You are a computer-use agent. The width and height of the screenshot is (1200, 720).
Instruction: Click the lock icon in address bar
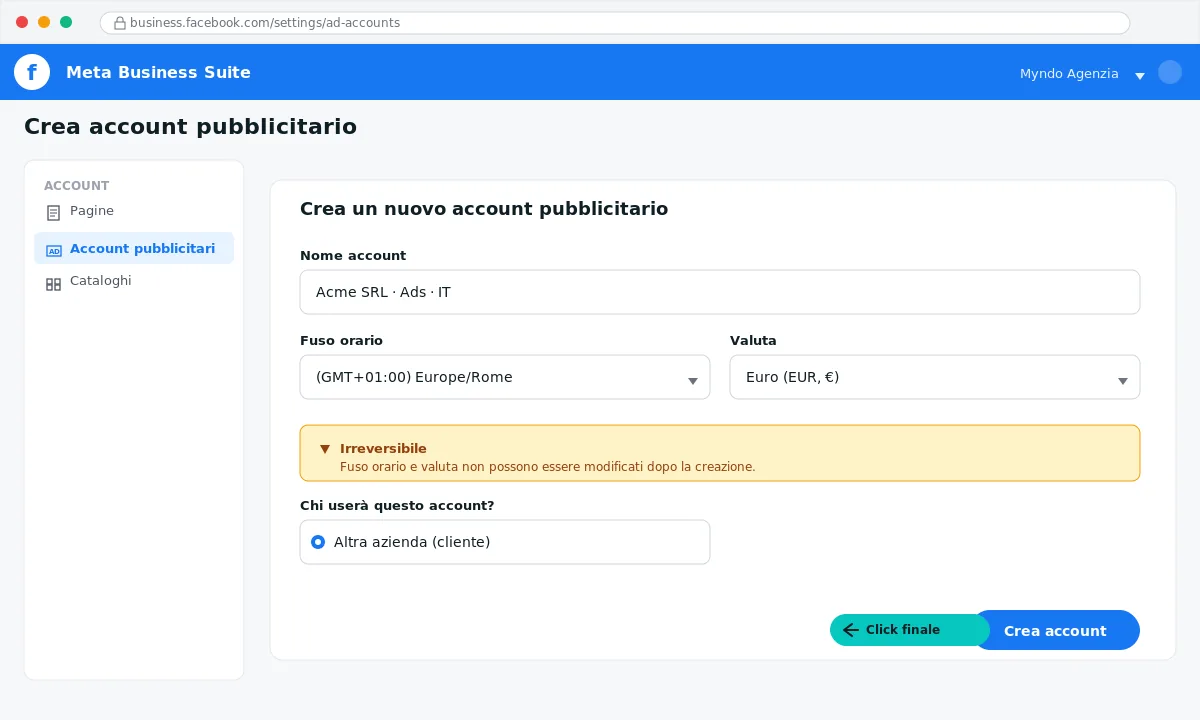click(x=120, y=23)
